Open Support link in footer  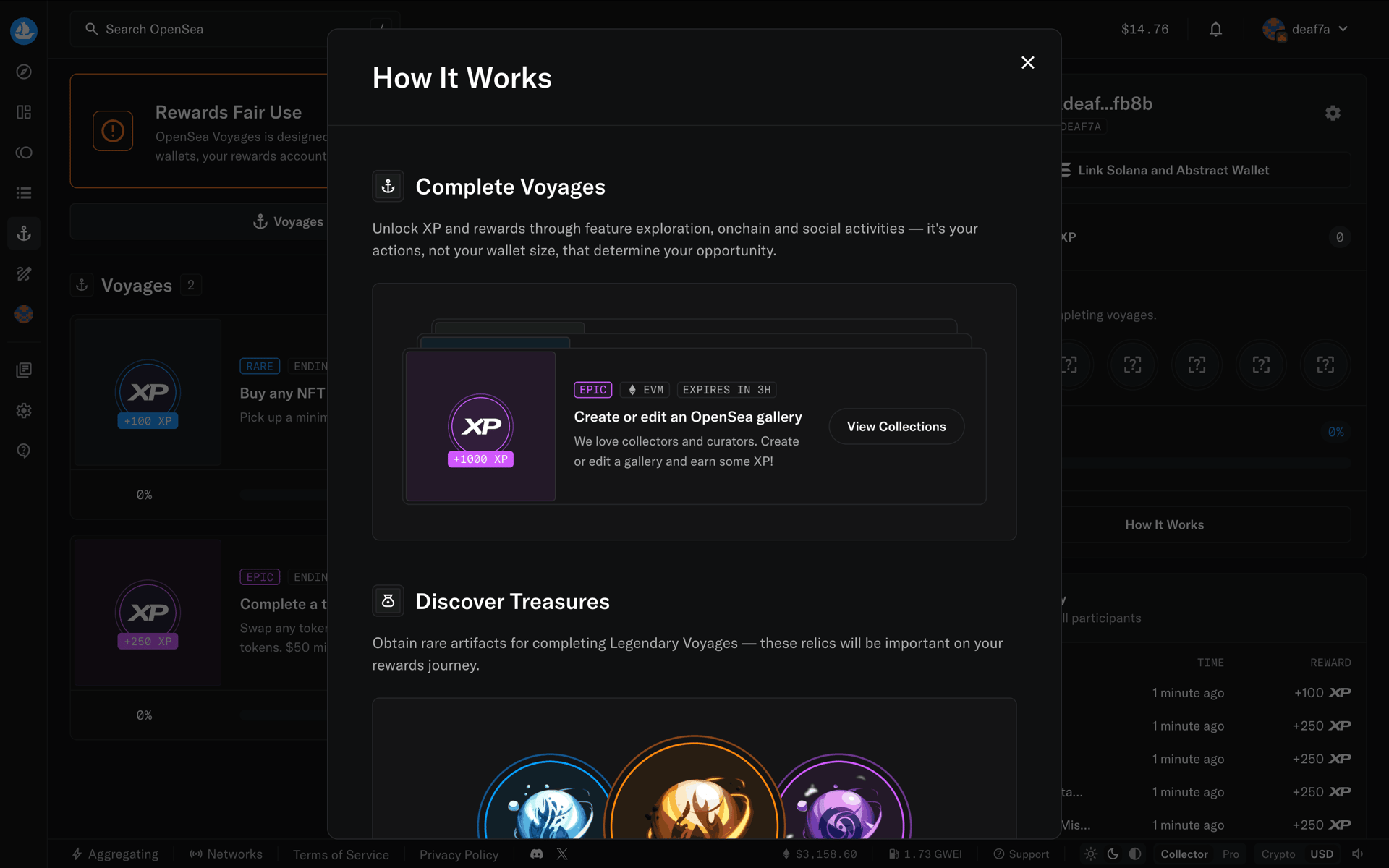[1021, 854]
